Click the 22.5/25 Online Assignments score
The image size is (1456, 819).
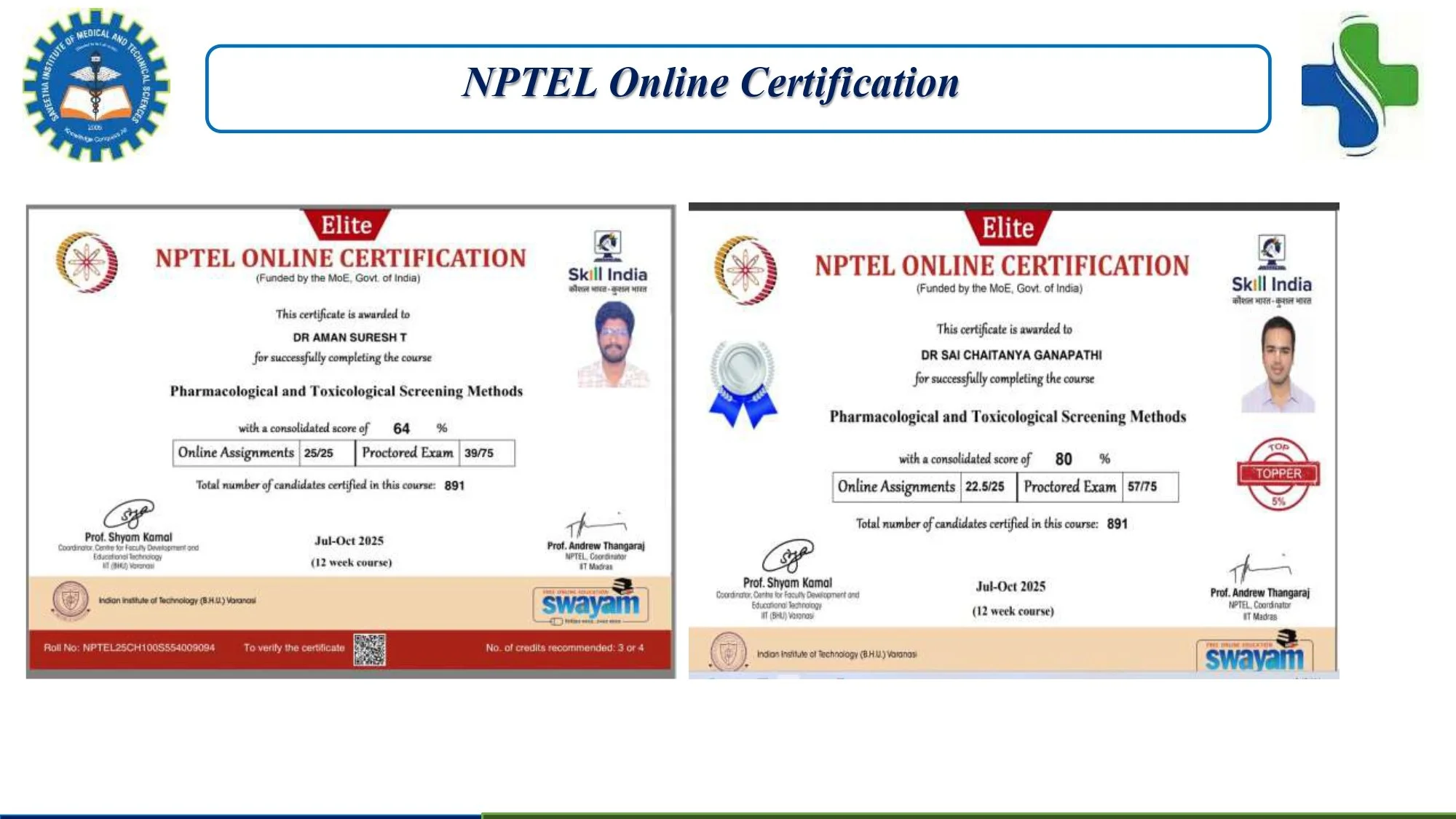(985, 486)
